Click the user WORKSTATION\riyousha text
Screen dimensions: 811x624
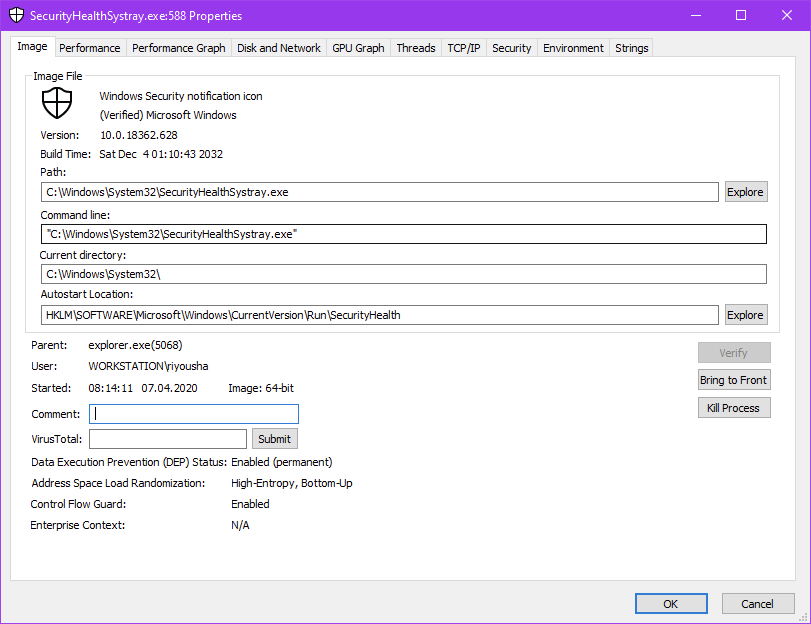pyautogui.click(x=148, y=366)
